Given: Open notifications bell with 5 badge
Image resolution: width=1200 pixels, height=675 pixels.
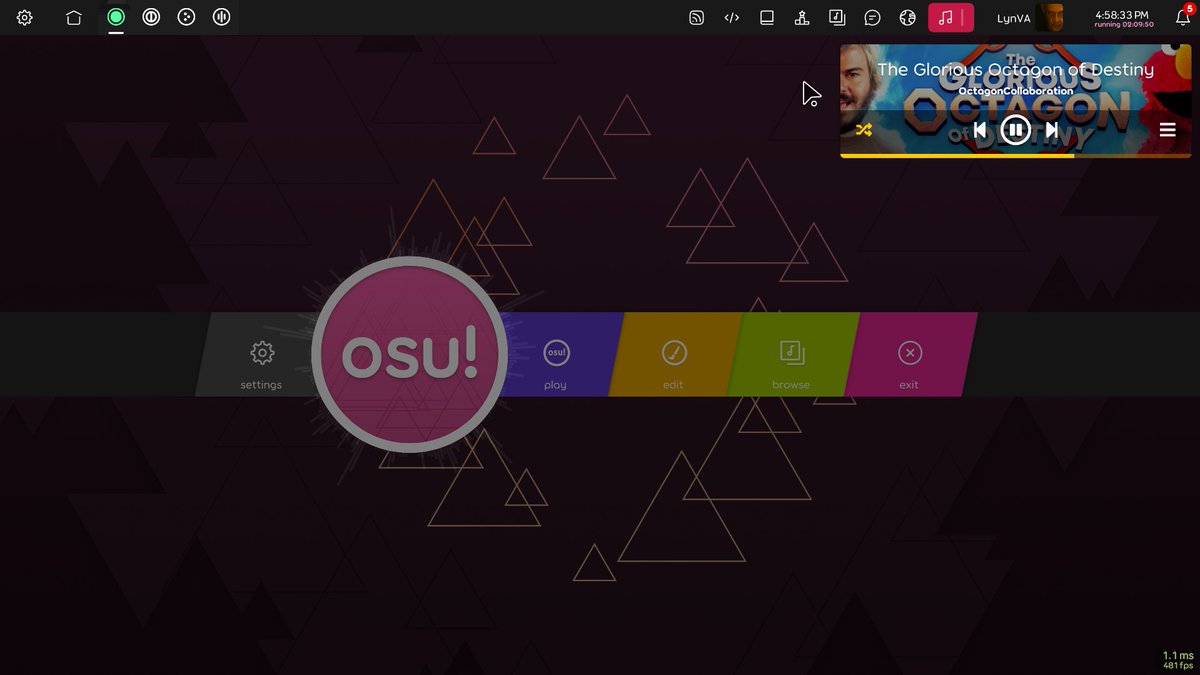Looking at the screenshot, I should 1183,17.
